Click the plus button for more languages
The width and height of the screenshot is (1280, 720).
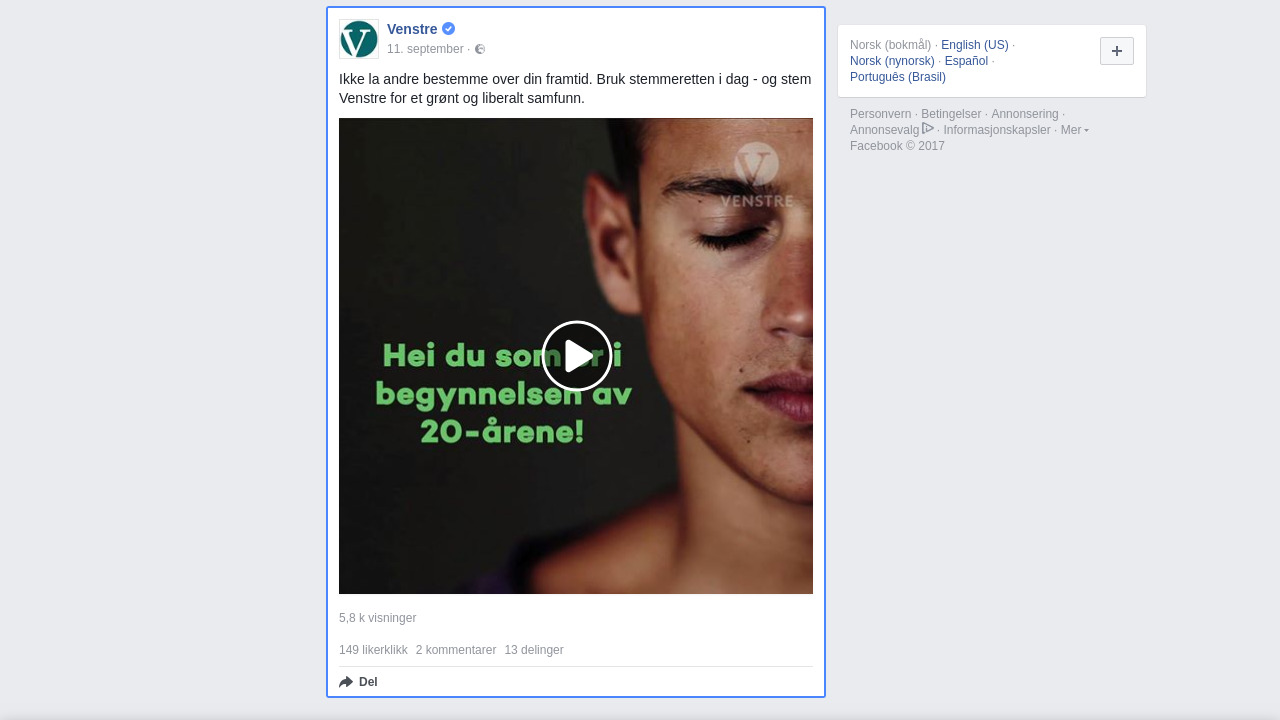tap(1117, 51)
